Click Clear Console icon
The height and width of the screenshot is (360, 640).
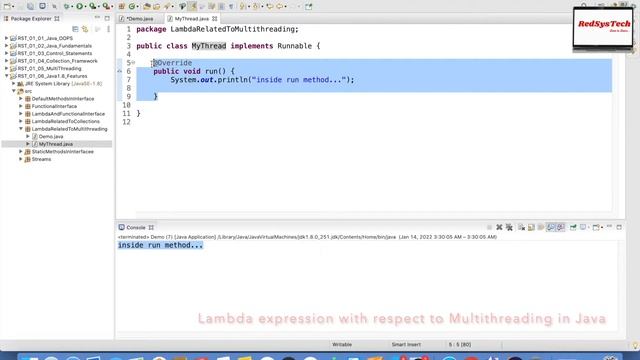tap(522, 227)
